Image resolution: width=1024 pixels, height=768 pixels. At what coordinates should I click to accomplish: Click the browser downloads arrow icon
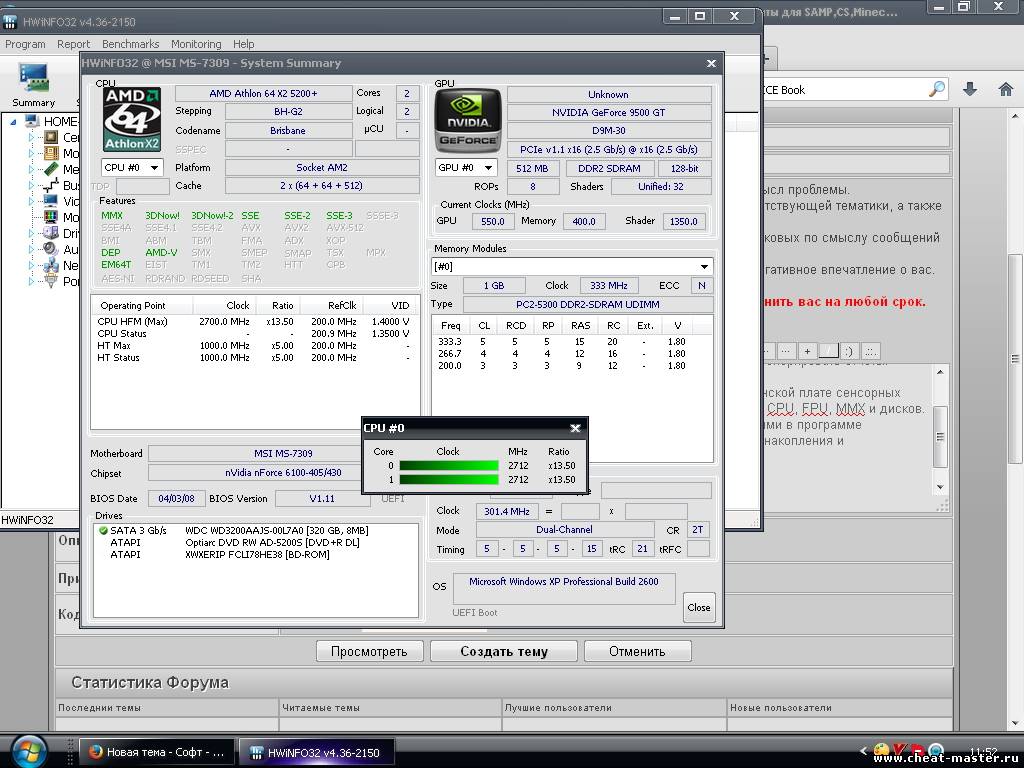(x=969, y=89)
